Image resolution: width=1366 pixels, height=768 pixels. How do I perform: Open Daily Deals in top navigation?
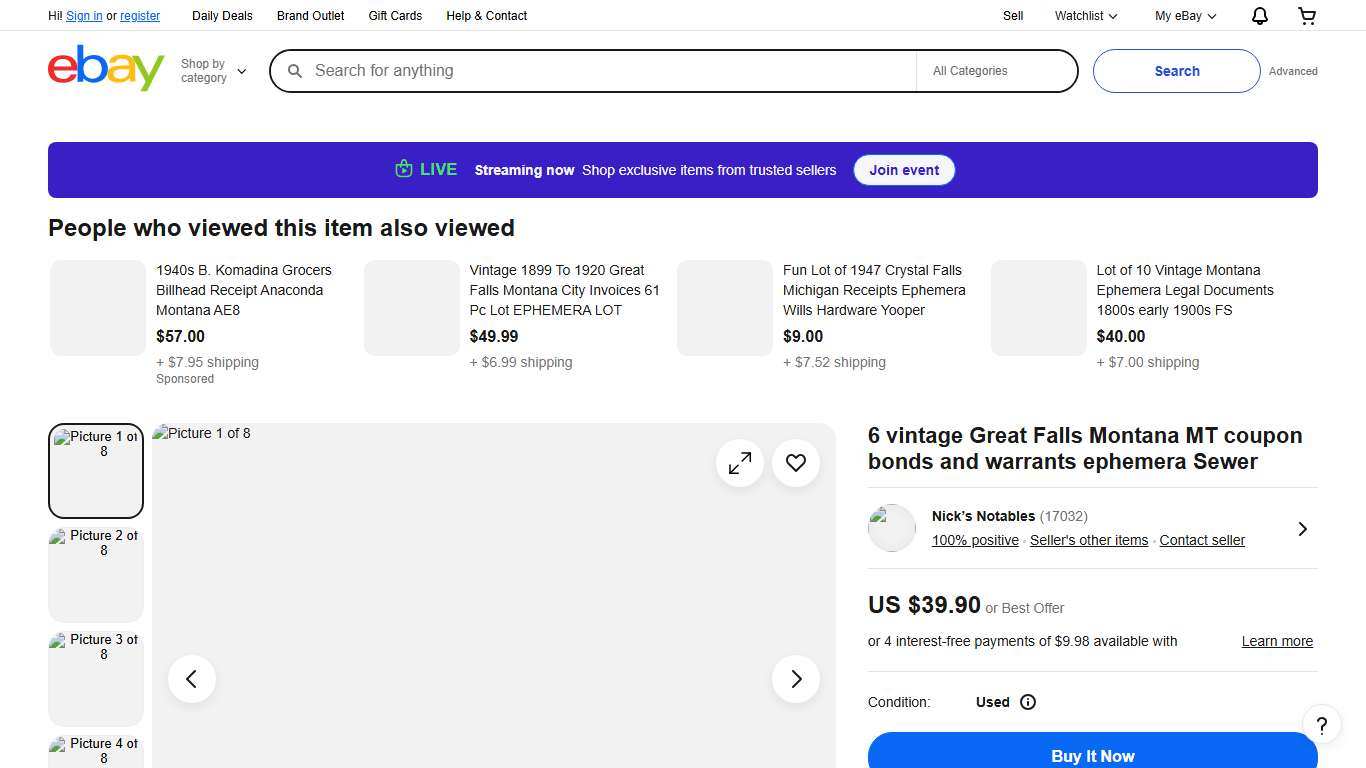(x=222, y=16)
